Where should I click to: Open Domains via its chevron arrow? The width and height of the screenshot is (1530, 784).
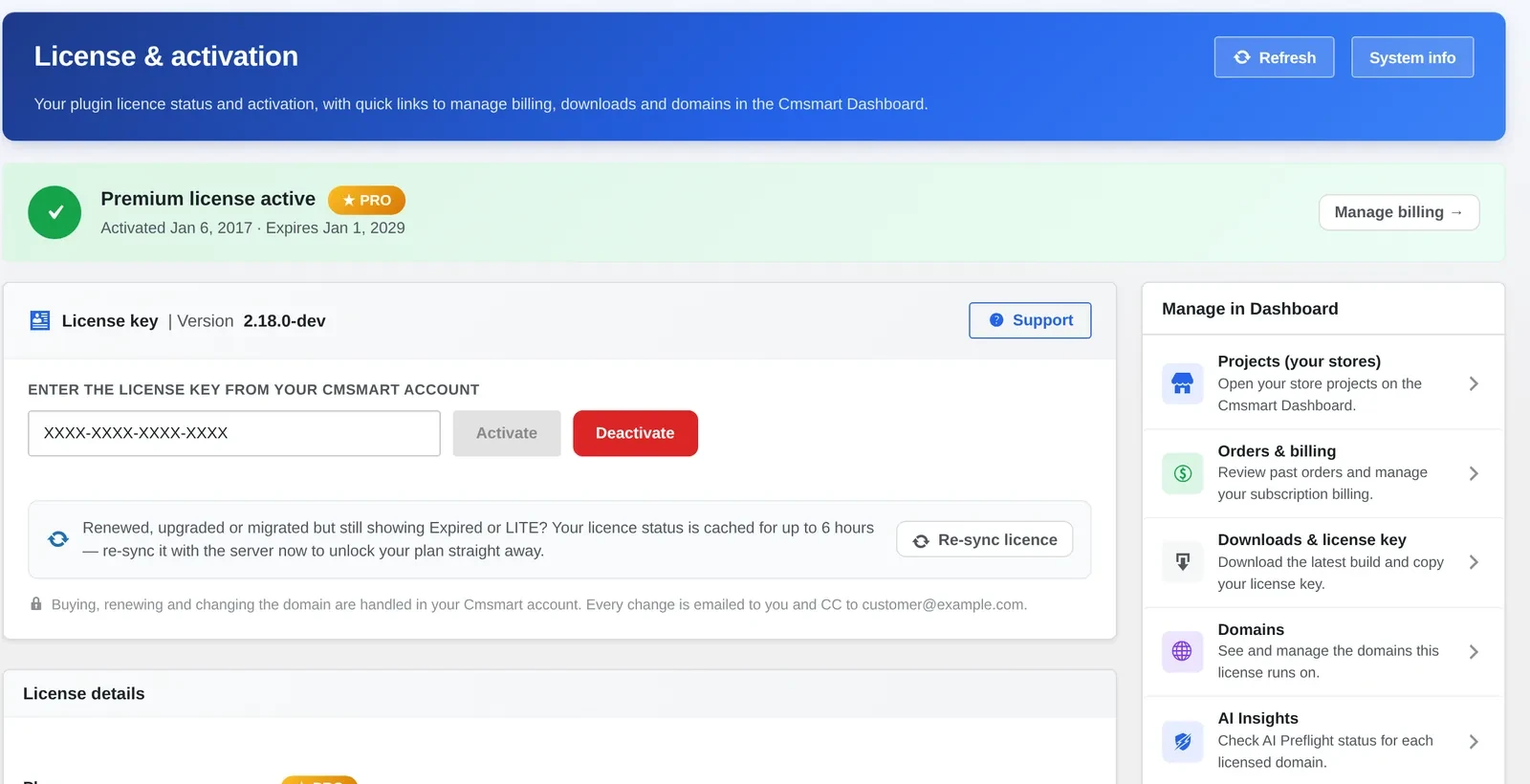point(1474,651)
